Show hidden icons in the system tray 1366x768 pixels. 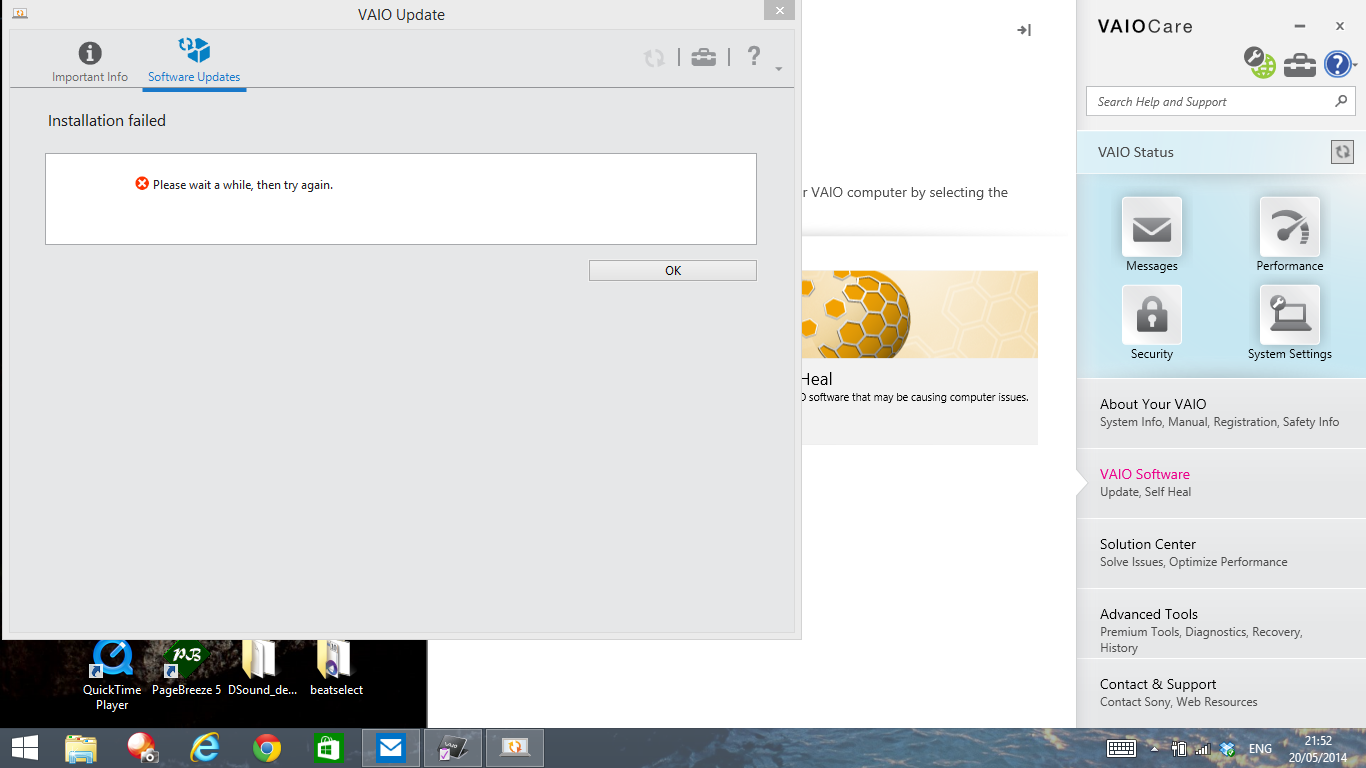[1154, 748]
